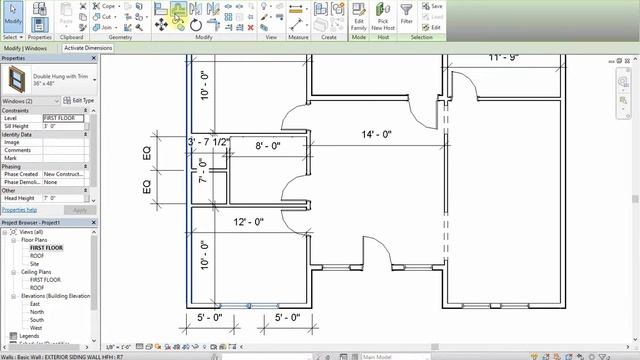Open the East elevation view
This screenshot has width=640, height=360.
tap(35, 304)
